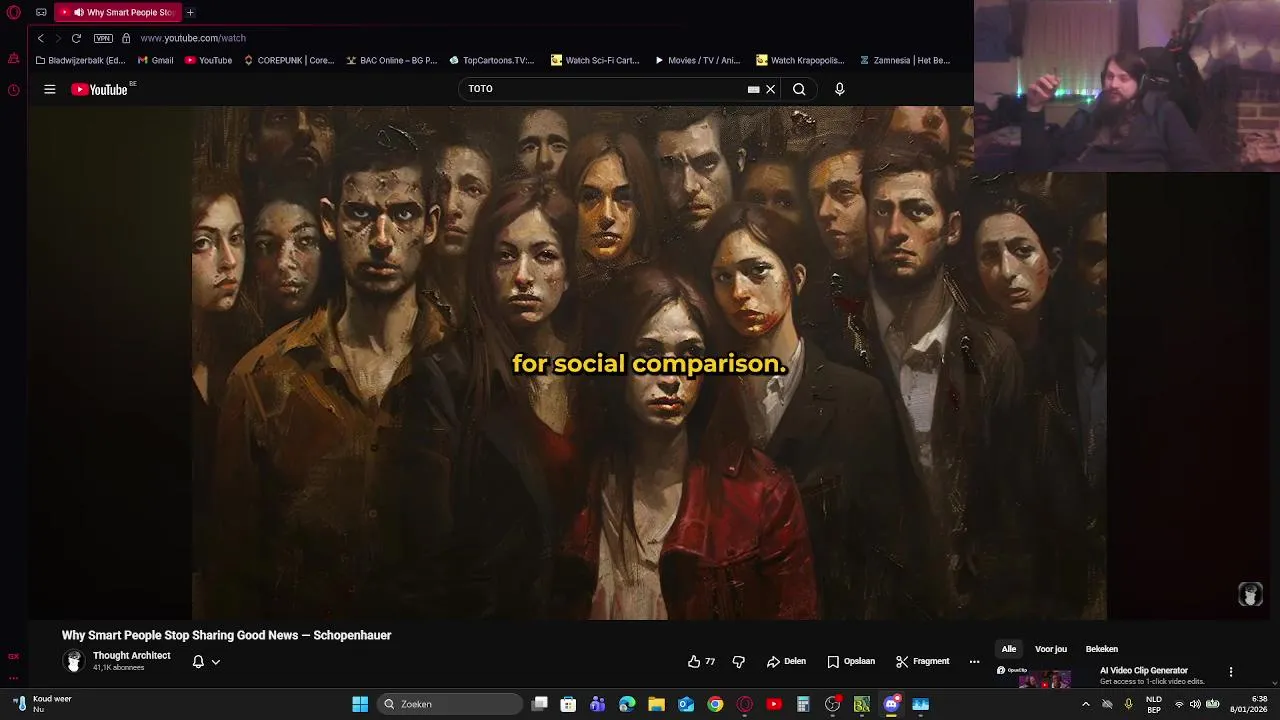Go back with the browser back arrow

pyautogui.click(x=41, y=38)
